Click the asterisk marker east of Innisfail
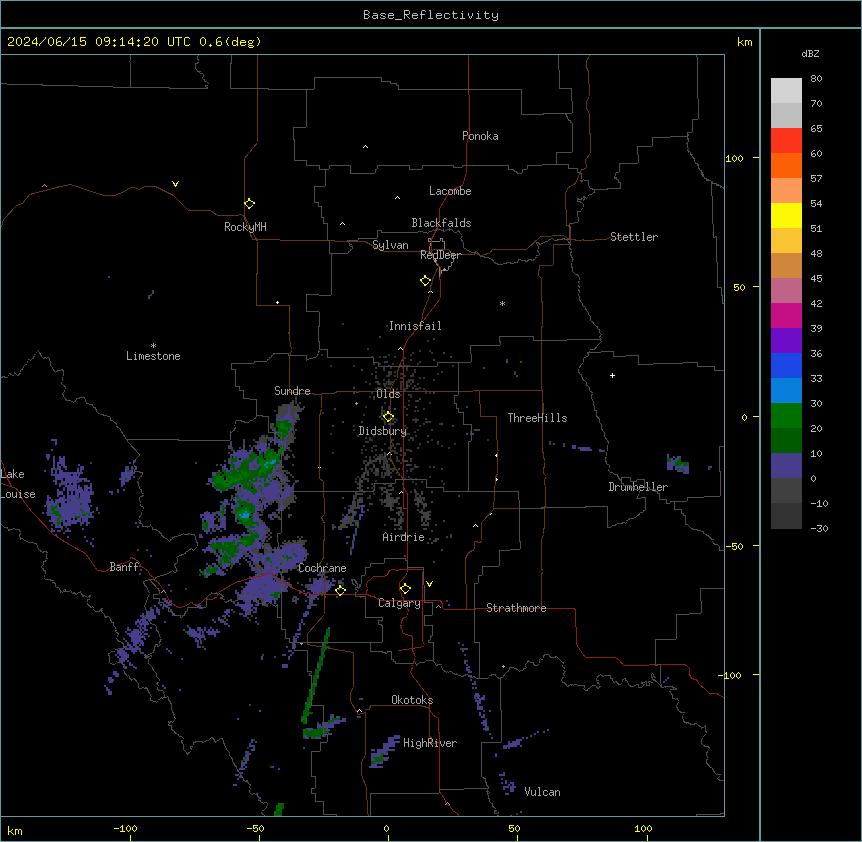 click(502, 303)
